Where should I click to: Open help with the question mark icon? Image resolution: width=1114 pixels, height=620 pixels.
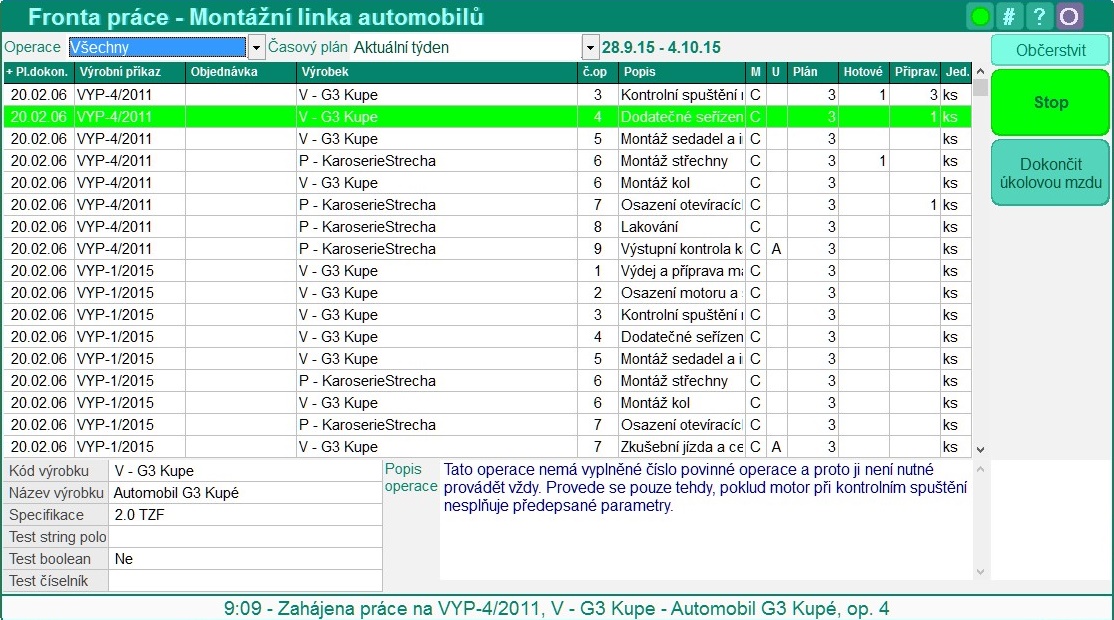(1040, 17)
